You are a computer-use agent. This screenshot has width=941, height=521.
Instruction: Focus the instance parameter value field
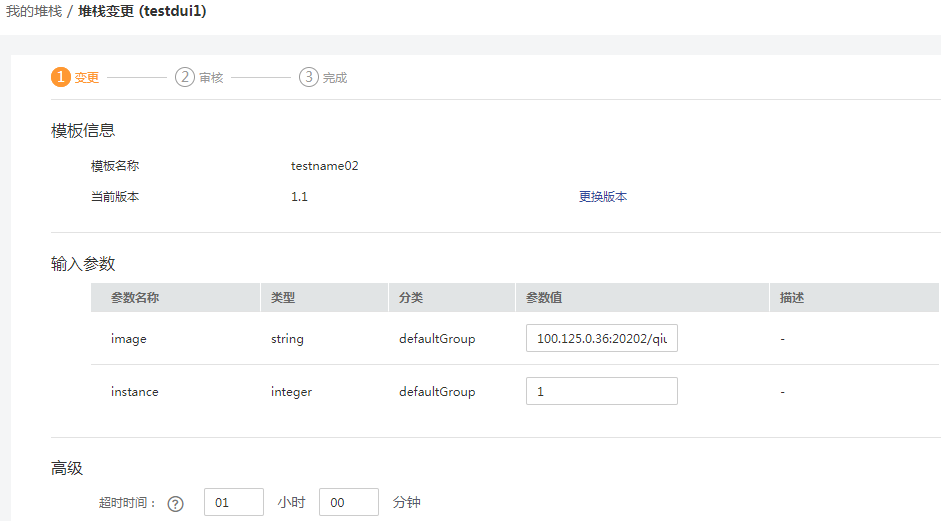pyautogui.click(x=601, y=391)
